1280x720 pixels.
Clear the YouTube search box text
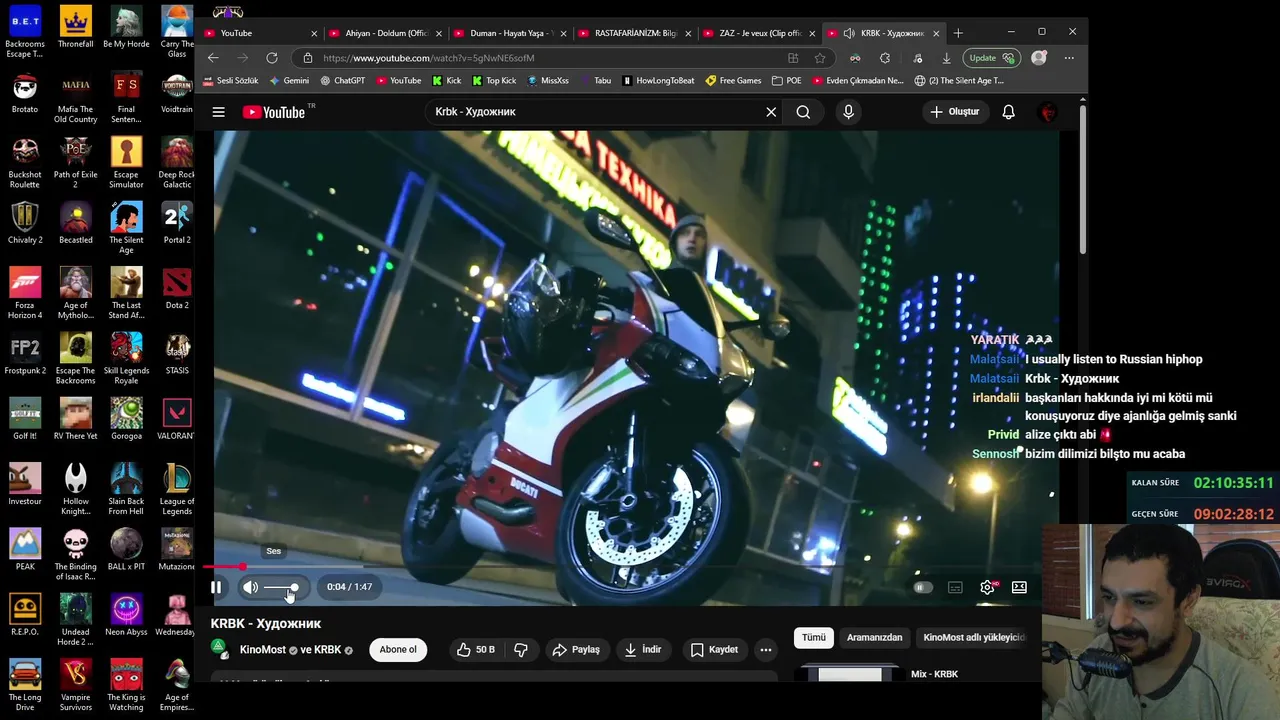771,112
